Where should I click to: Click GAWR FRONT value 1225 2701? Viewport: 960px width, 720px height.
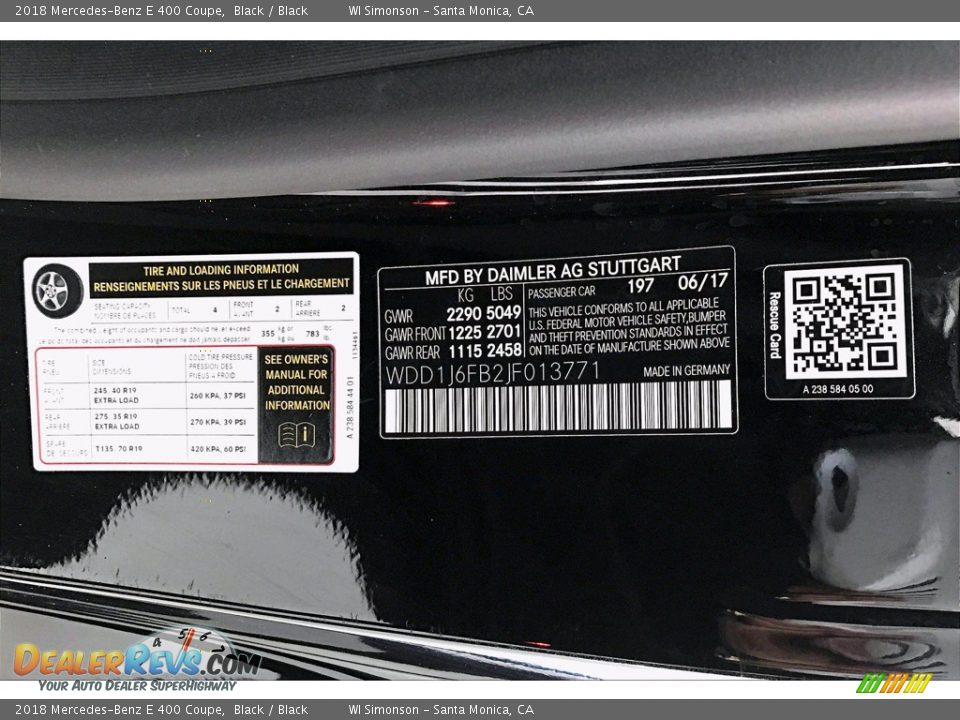click(x=484, y=332)
